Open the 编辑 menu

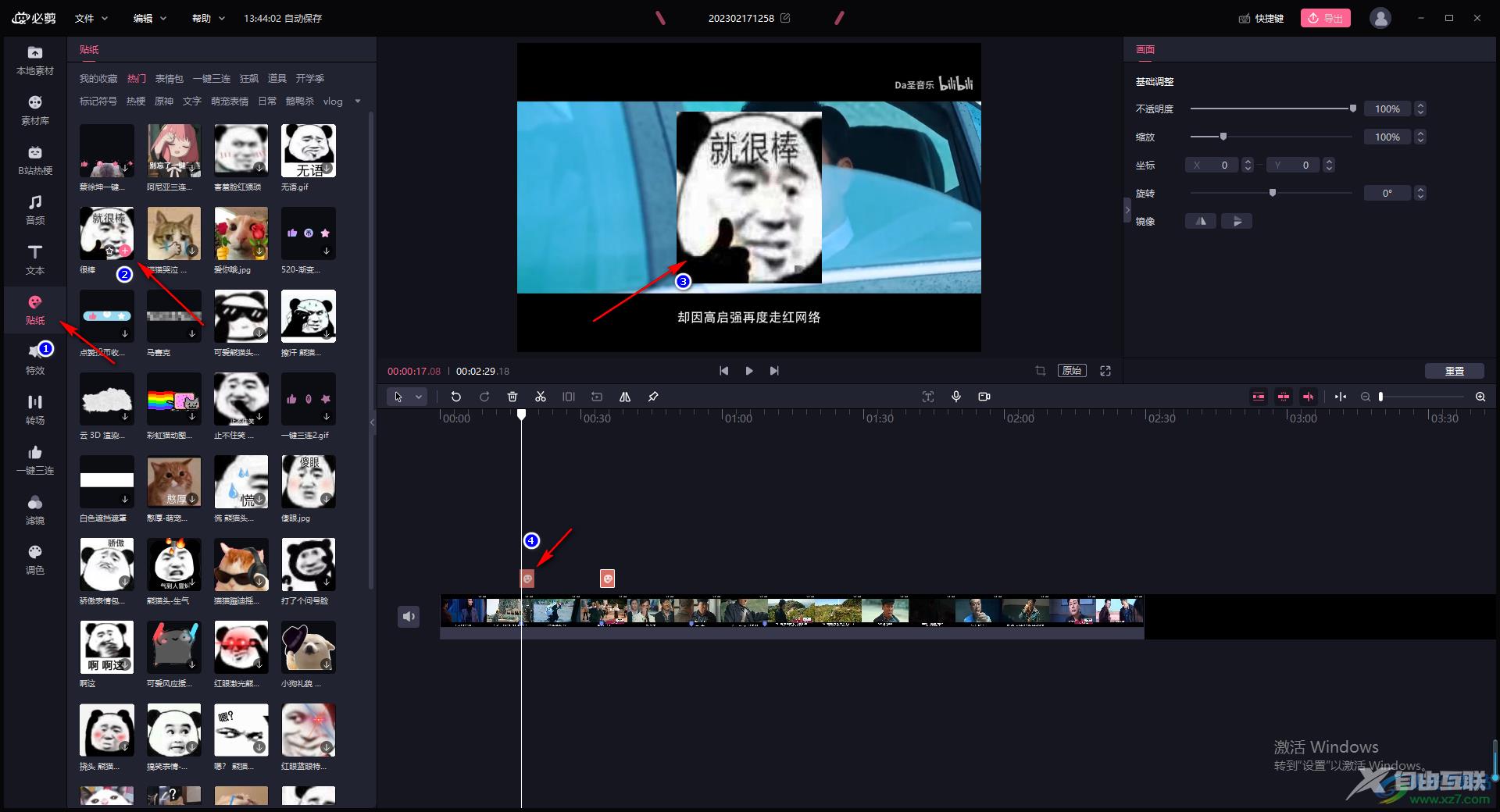click(x=150, y=18)
